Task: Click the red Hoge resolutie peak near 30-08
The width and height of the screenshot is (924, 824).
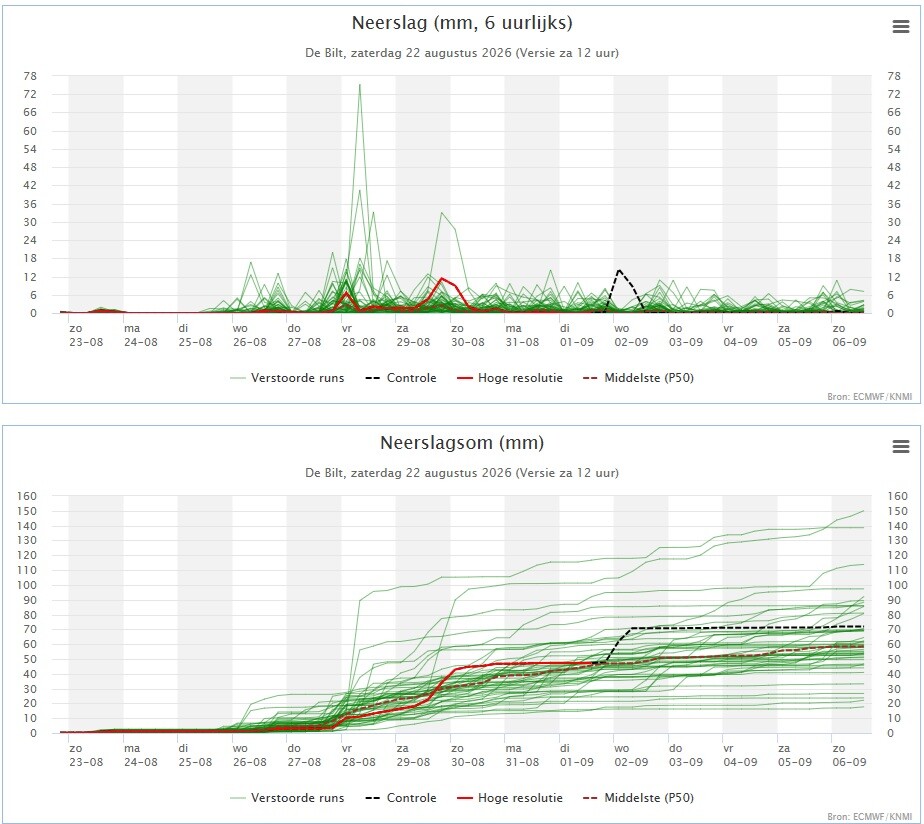Action: (441, 278)
